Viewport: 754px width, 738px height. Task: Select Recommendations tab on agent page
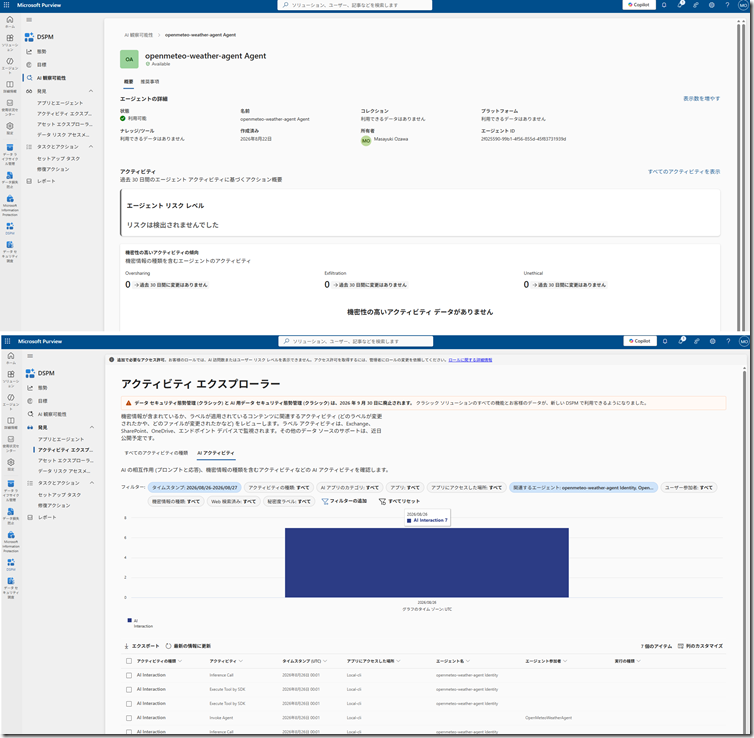(x=150, y=82)
